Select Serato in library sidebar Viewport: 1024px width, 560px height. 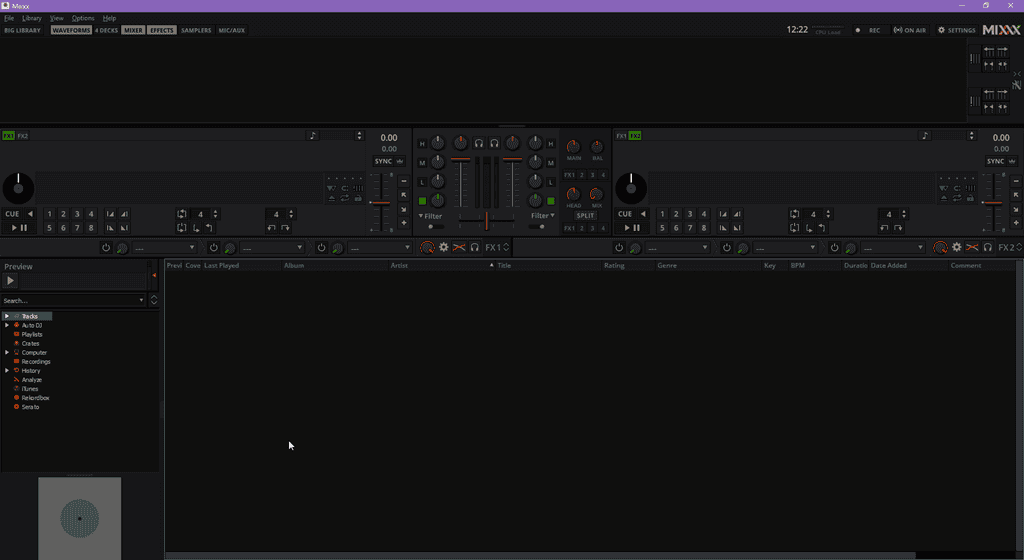(x=30, y=407)
